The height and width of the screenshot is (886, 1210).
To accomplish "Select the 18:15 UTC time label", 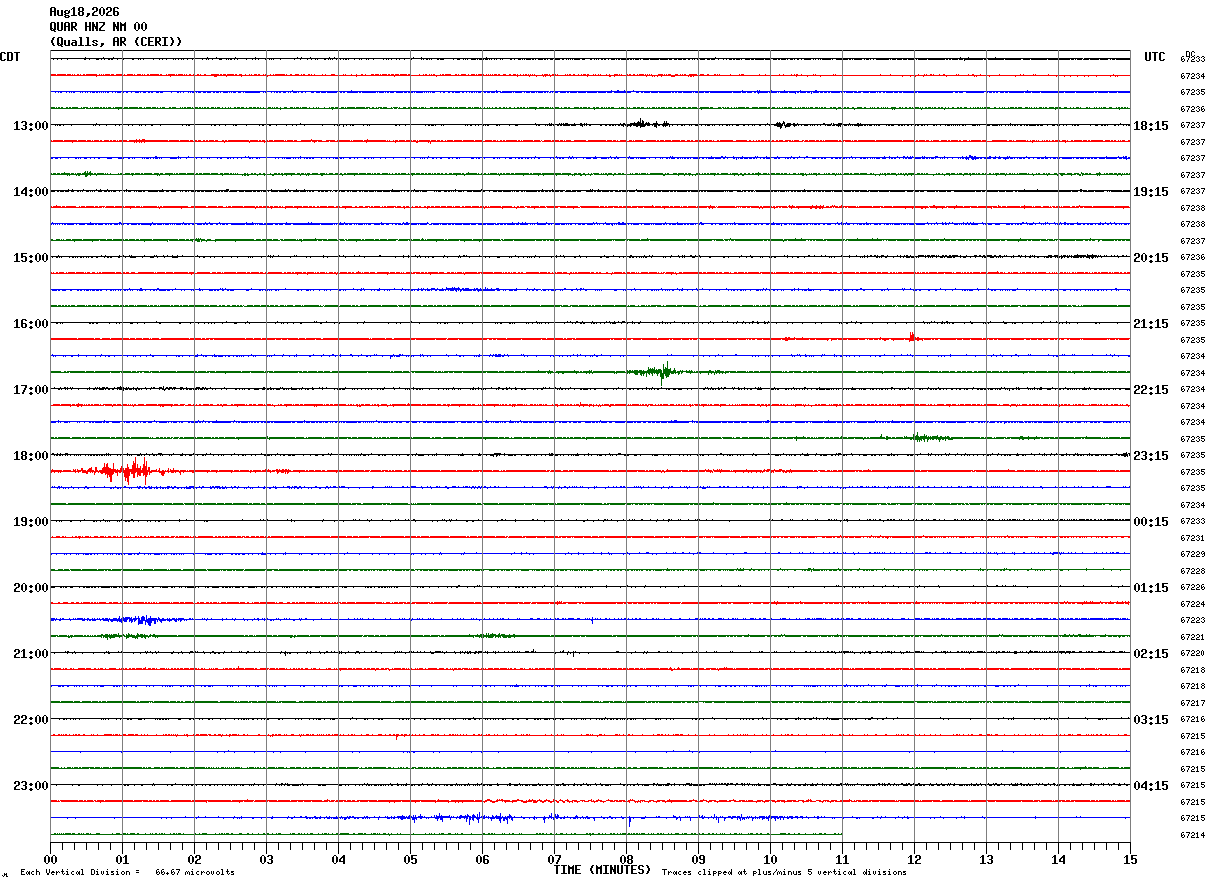I will (1151, 125).
